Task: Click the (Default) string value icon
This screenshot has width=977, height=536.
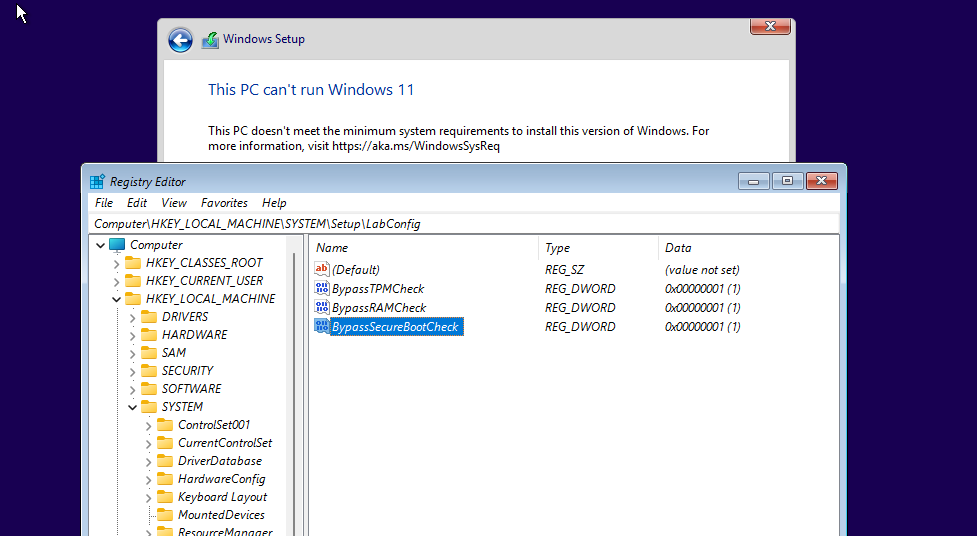Action: click(x=322, y=269)
